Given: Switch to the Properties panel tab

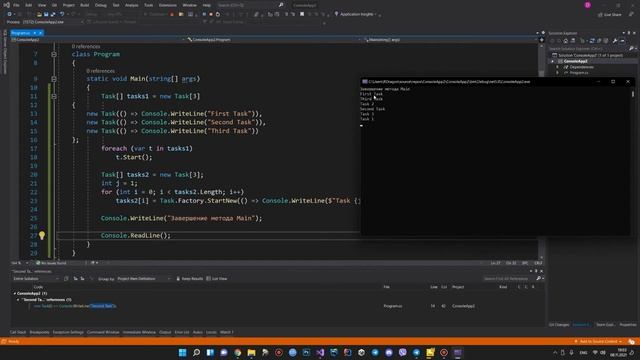Looking at the screenshot, I should 628,325.
